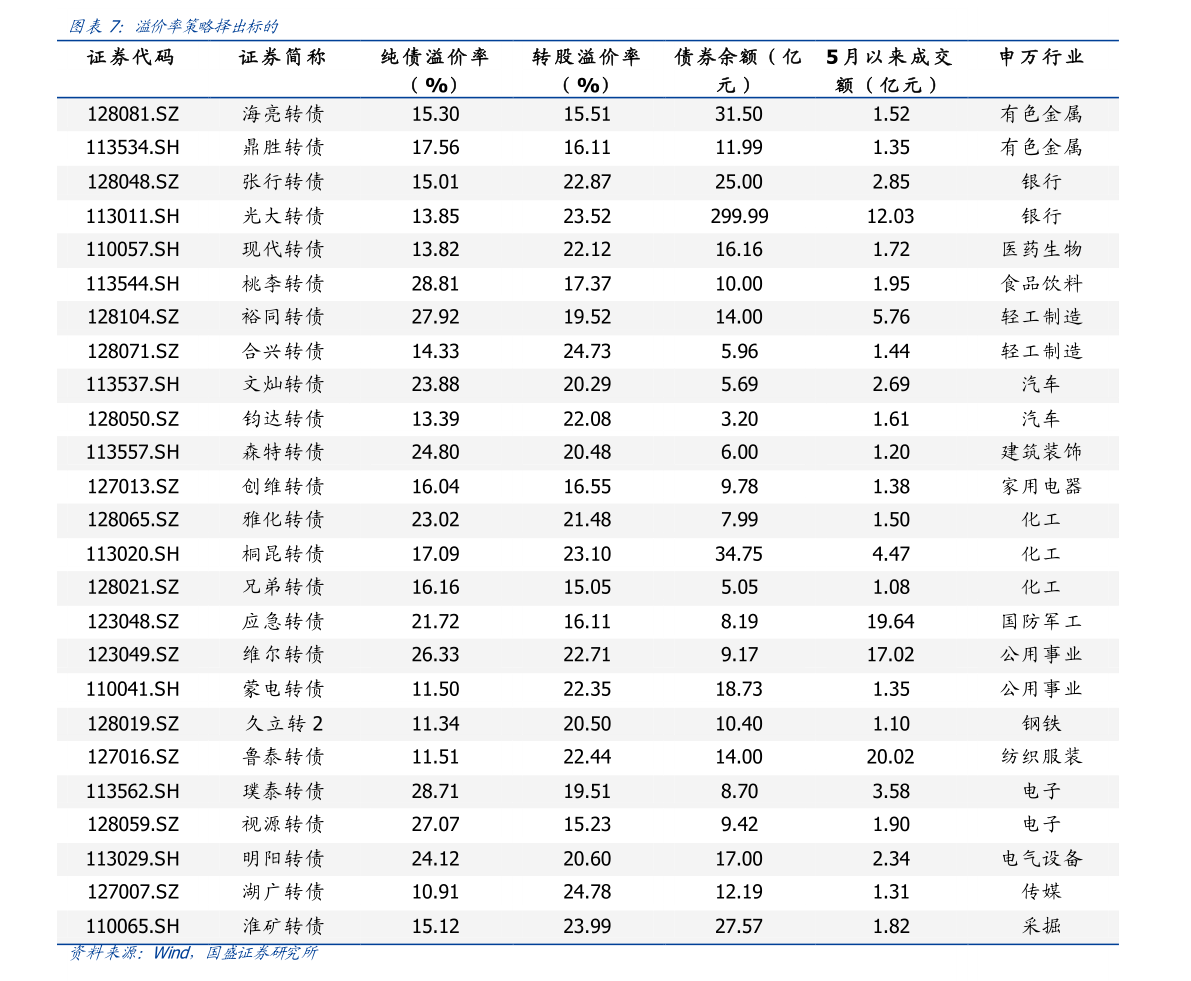Select the 电气设备 industry cell
This screenshot has height=981, width=1191.
1041,859
